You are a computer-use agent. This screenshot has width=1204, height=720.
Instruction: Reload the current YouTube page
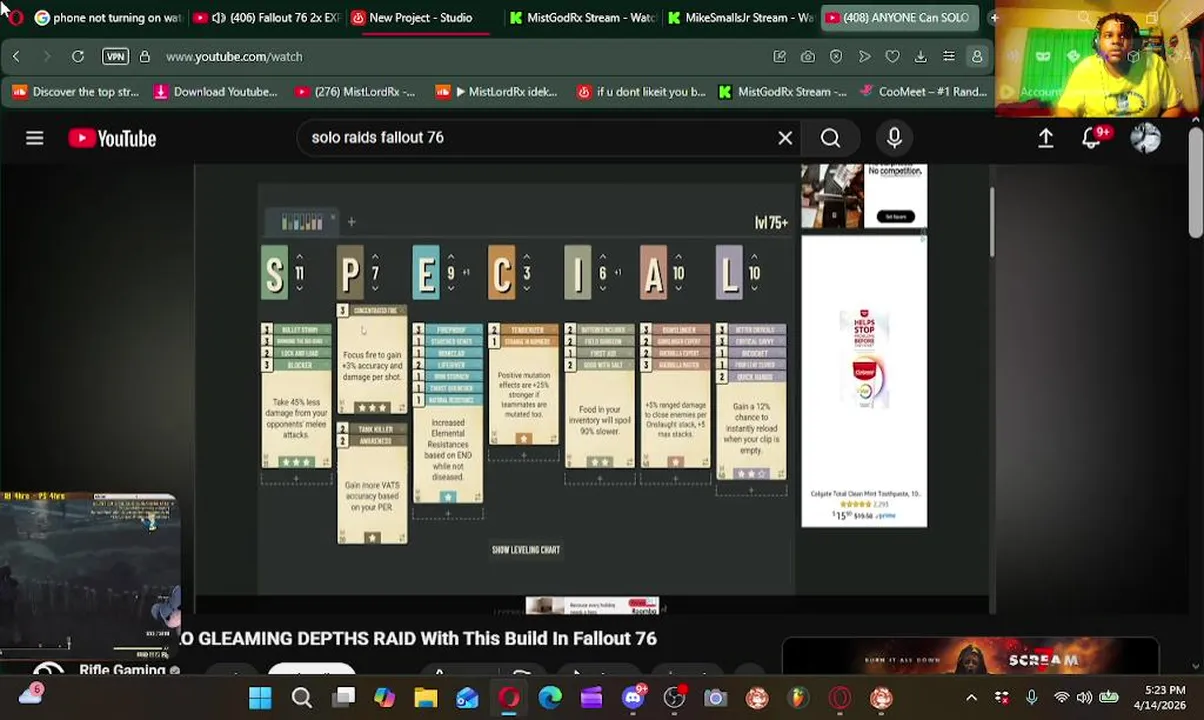tap(77, 57)
